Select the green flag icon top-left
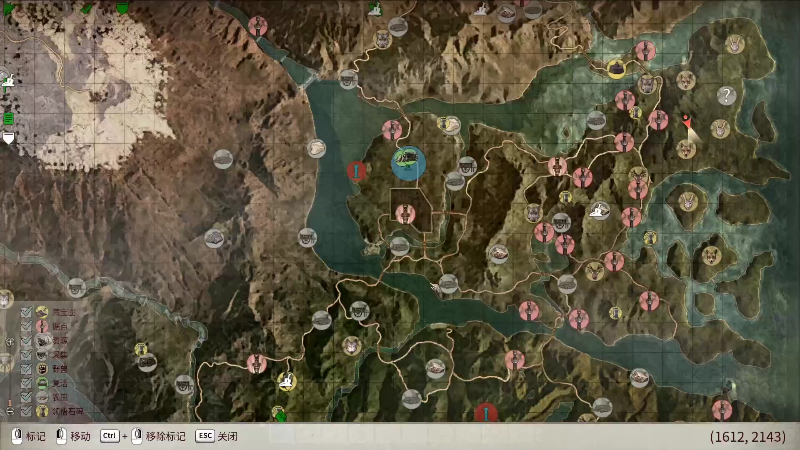Viewport: 800px width, 450px height. coord(9,9)
